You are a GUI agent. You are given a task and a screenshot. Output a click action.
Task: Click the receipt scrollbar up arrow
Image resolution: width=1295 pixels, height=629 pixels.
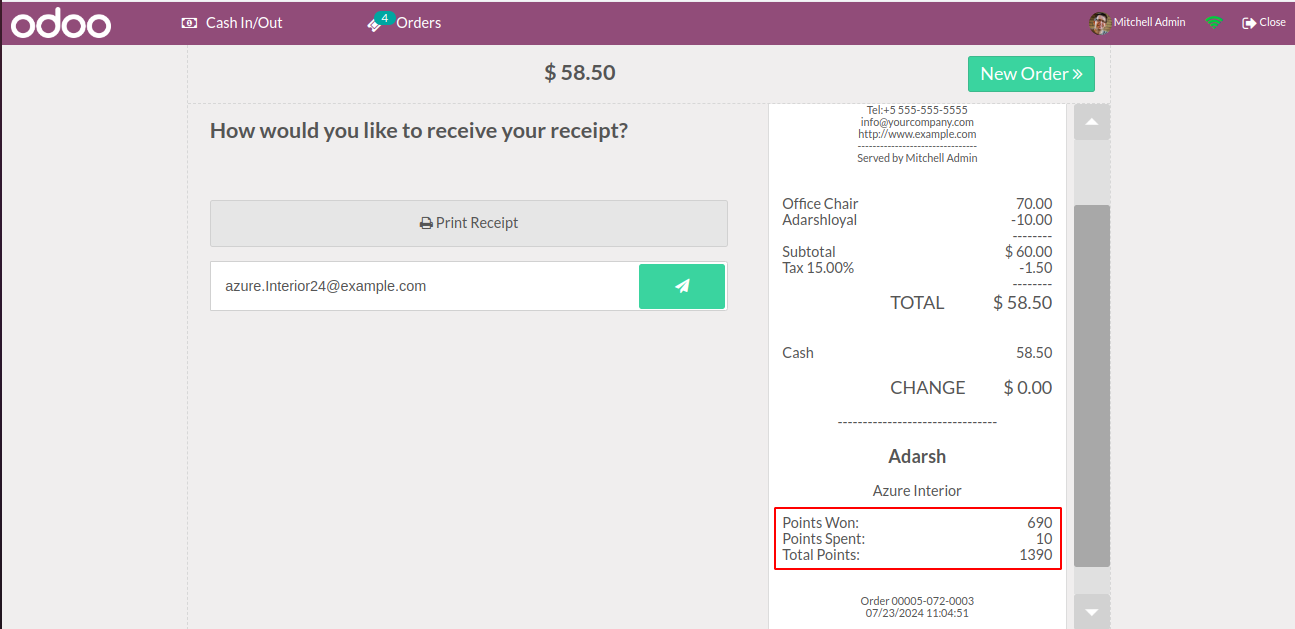coord(1092,122)
